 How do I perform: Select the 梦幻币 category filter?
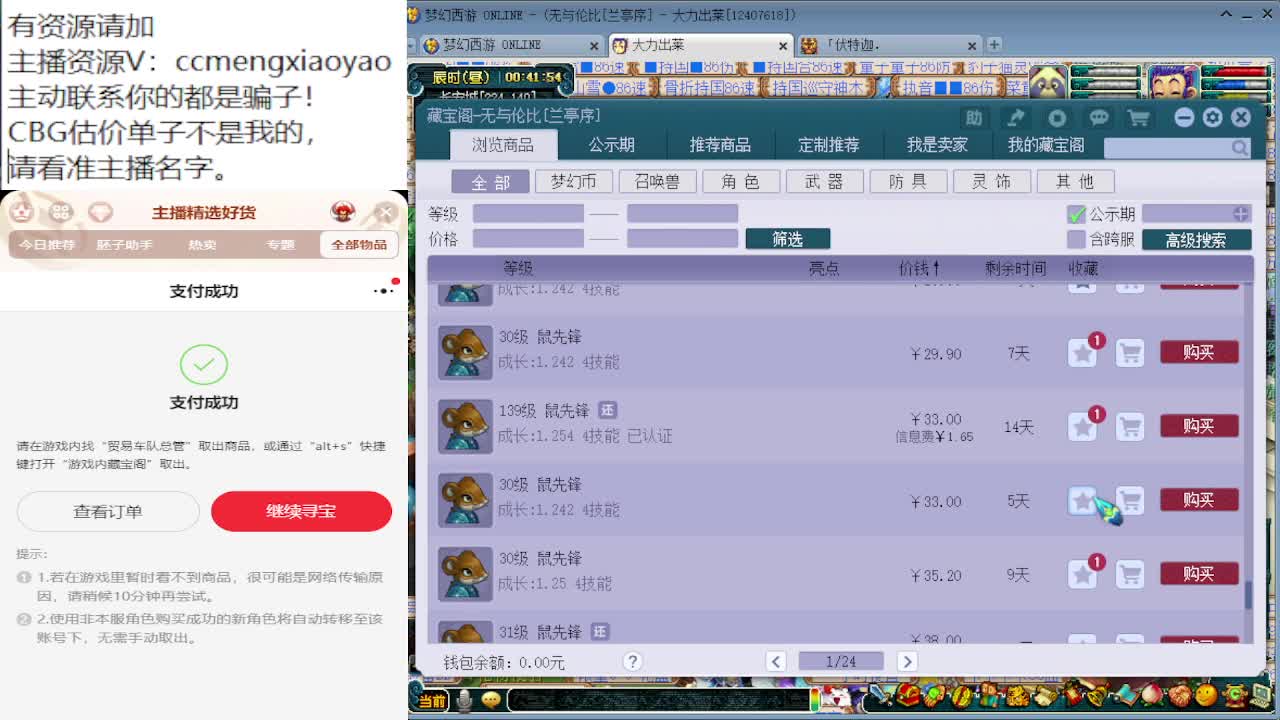pyautogui.click(x=573, y=181)
